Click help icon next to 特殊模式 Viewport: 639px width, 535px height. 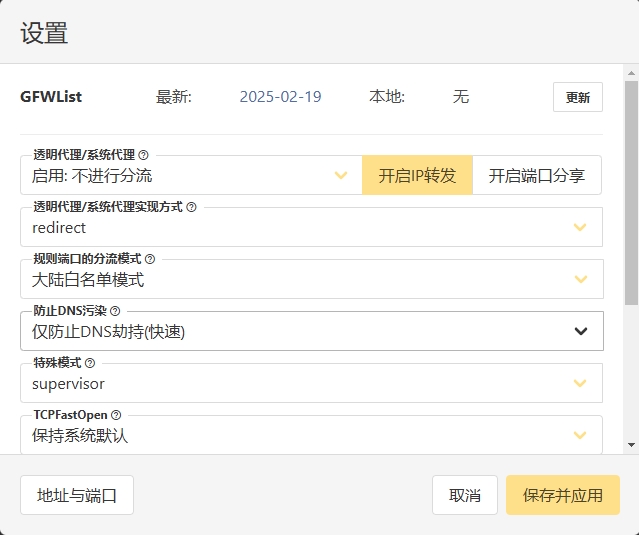click(90, 363)
